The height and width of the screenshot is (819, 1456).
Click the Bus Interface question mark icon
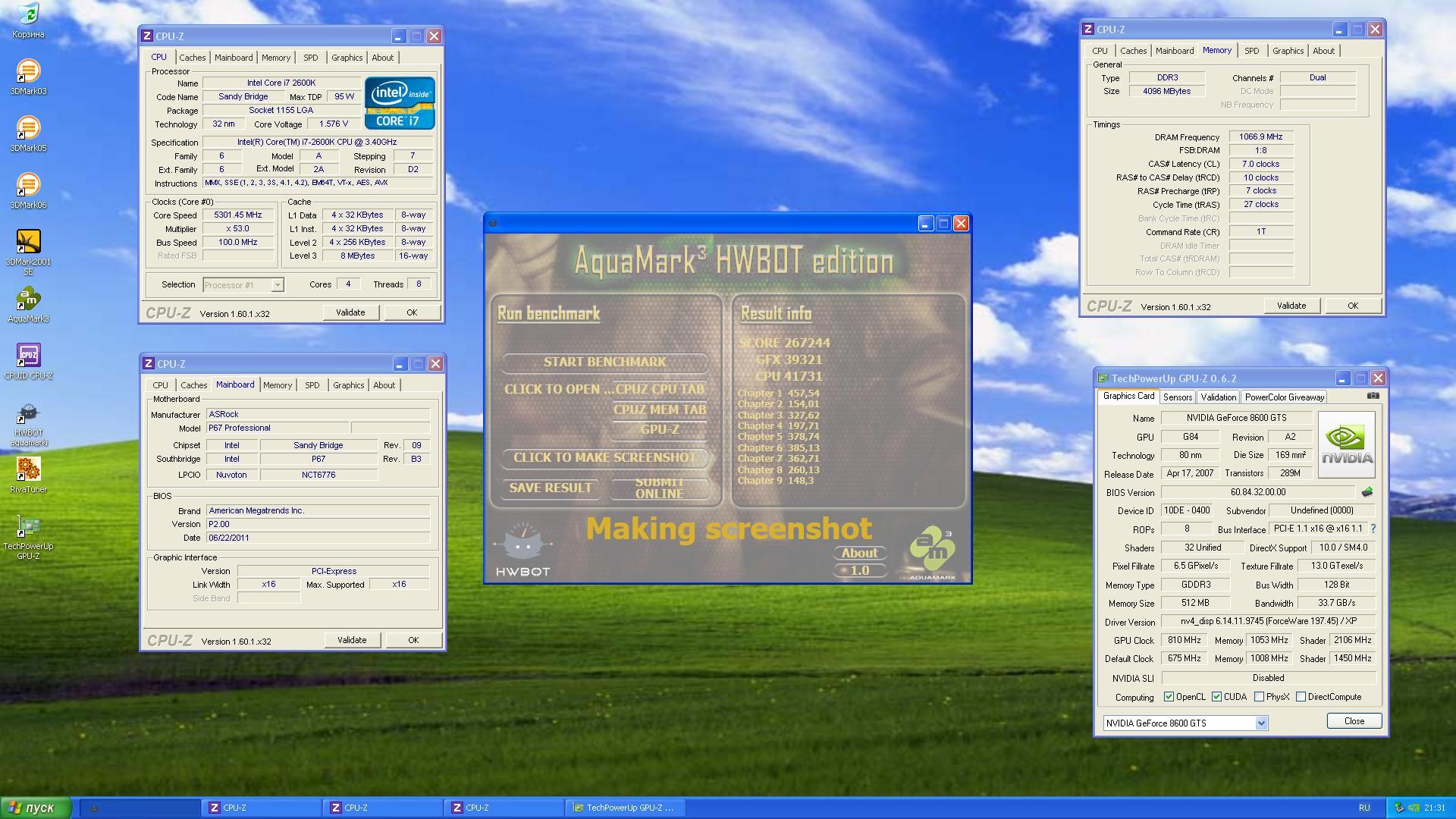1373,529
